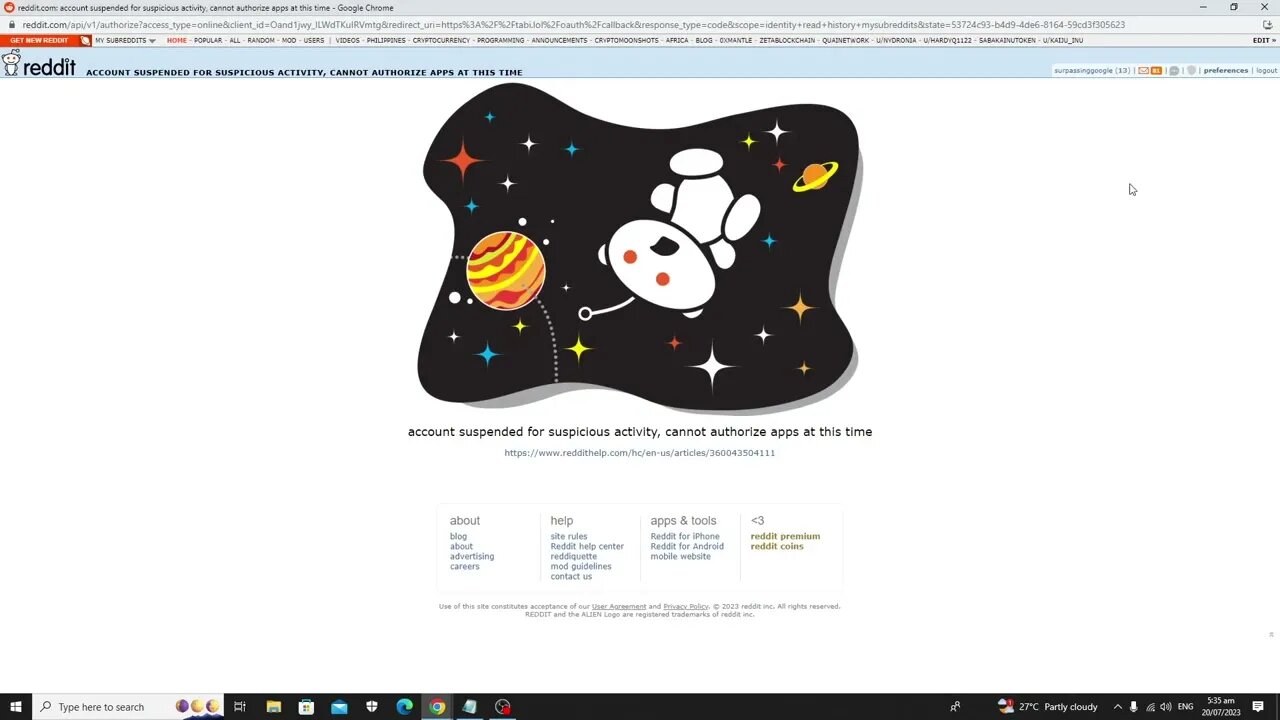Screen dimensions: 1280x720
Task: Open the careers footer link
Action: [465, 567]
